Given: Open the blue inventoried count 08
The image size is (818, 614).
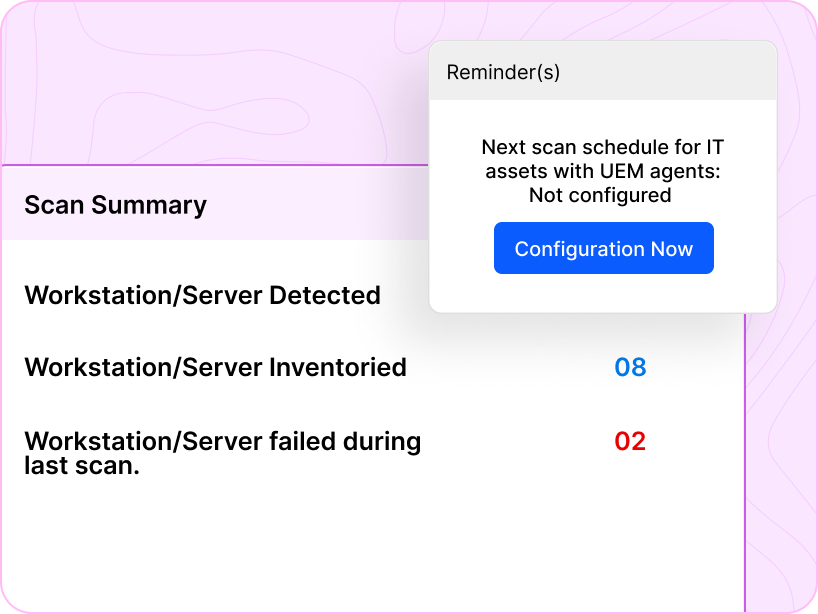Looking at the screenshot, I should coord(630,367).
